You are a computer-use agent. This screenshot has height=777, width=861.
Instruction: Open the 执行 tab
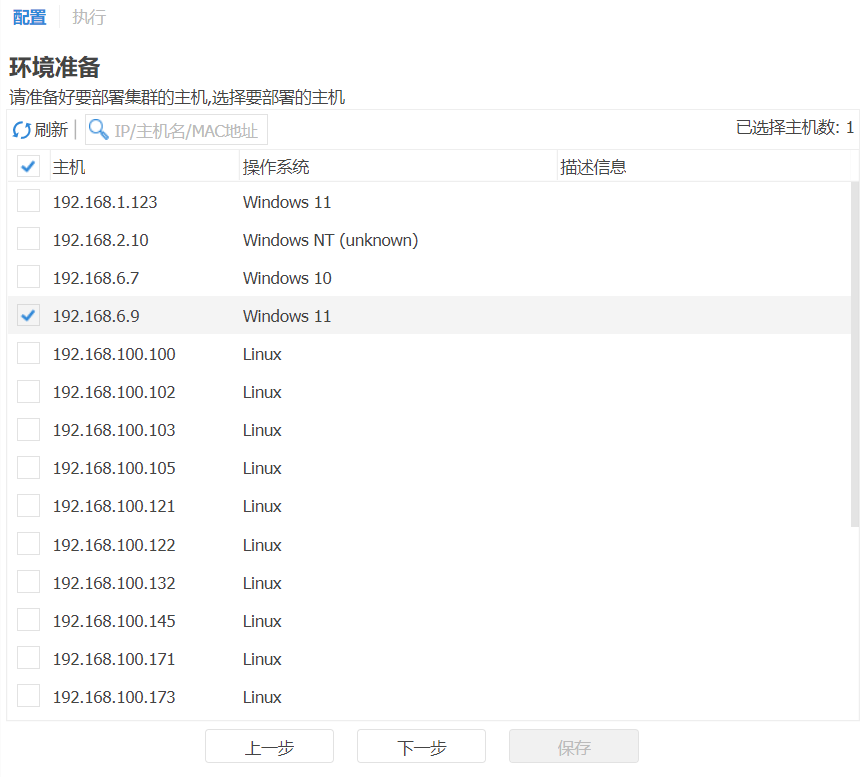pyautogui.click(x=89, y=17)
